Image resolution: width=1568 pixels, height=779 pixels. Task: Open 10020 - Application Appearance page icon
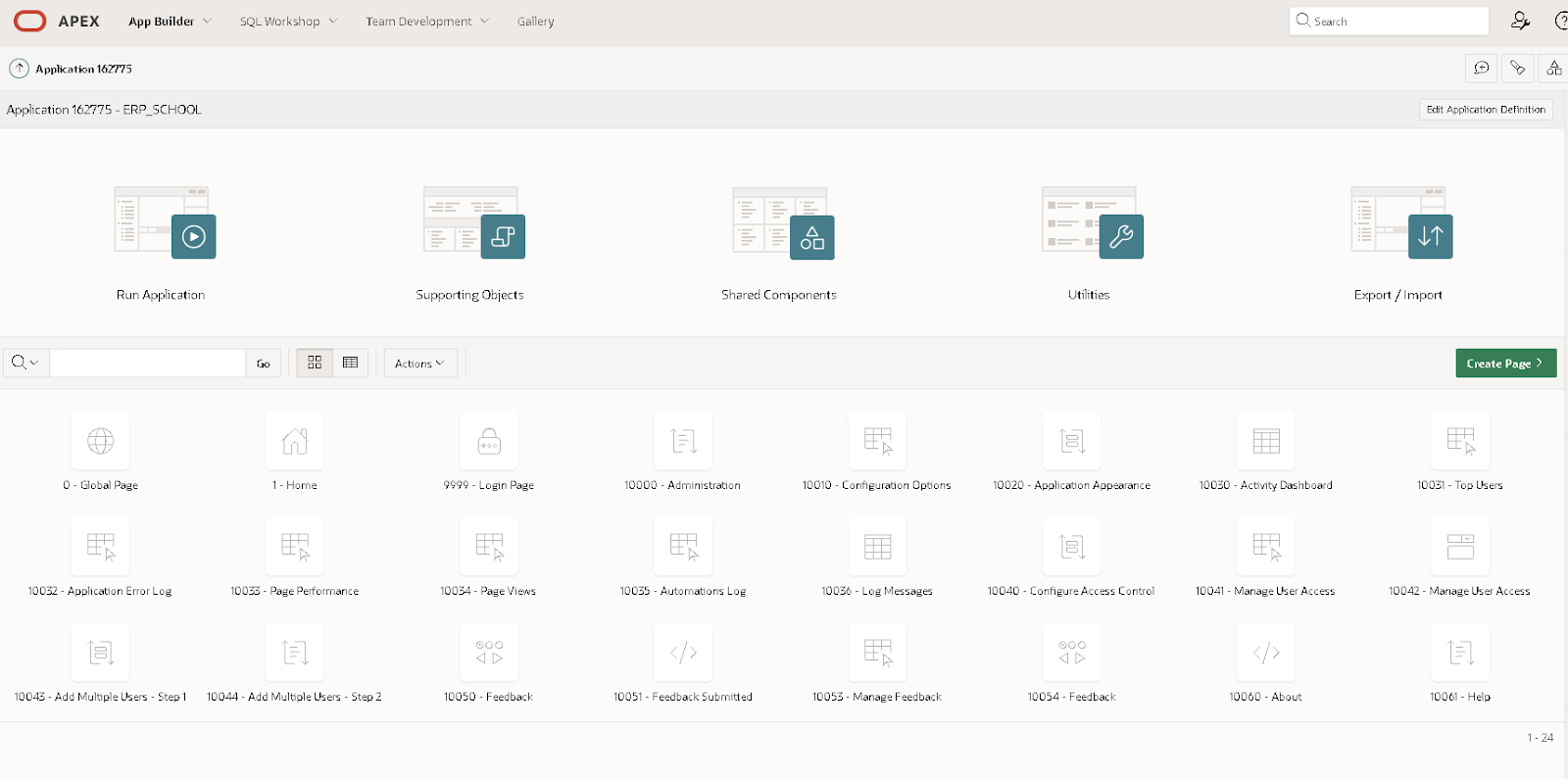click(1072, 441)
